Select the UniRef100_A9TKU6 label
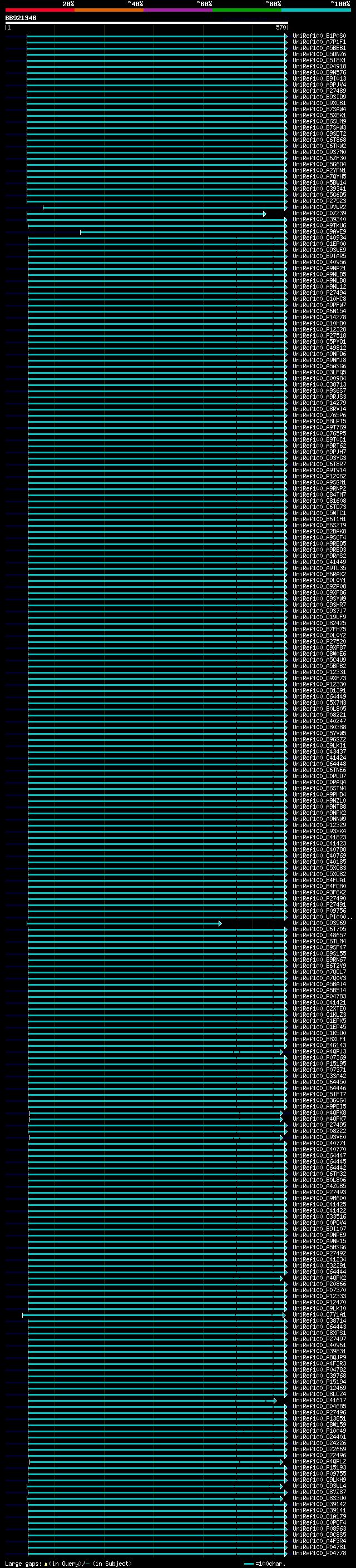356x1568 pixels. [x=319, y=226]
